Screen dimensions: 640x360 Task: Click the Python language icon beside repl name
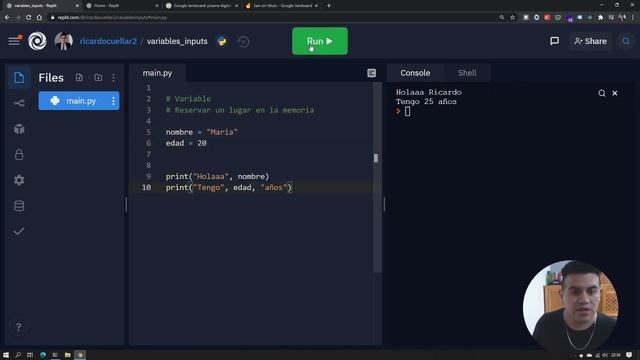pyautogui.click(x=222, y=41)
